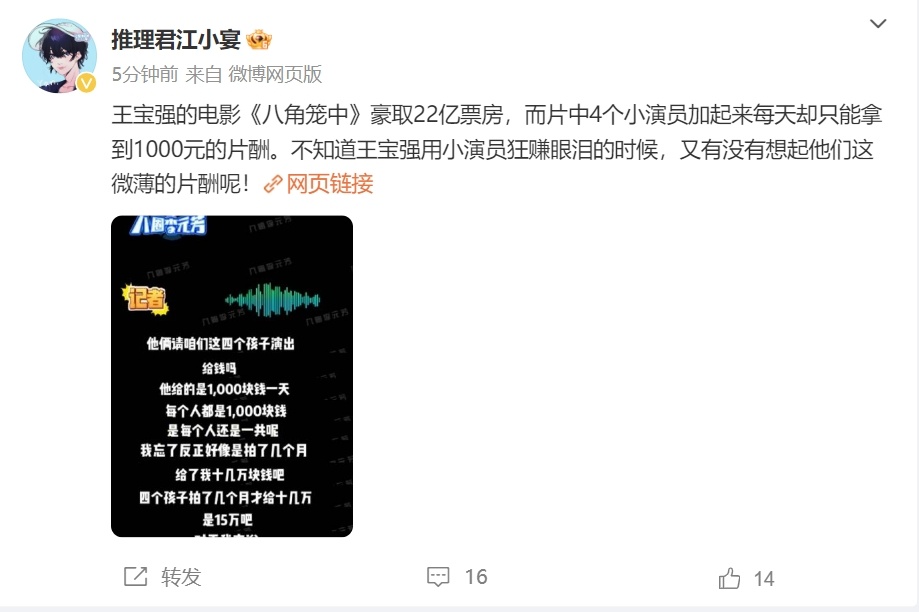Click the crown membership badge icon
This screenshot has width=919, height=612.
click(258, 40)
